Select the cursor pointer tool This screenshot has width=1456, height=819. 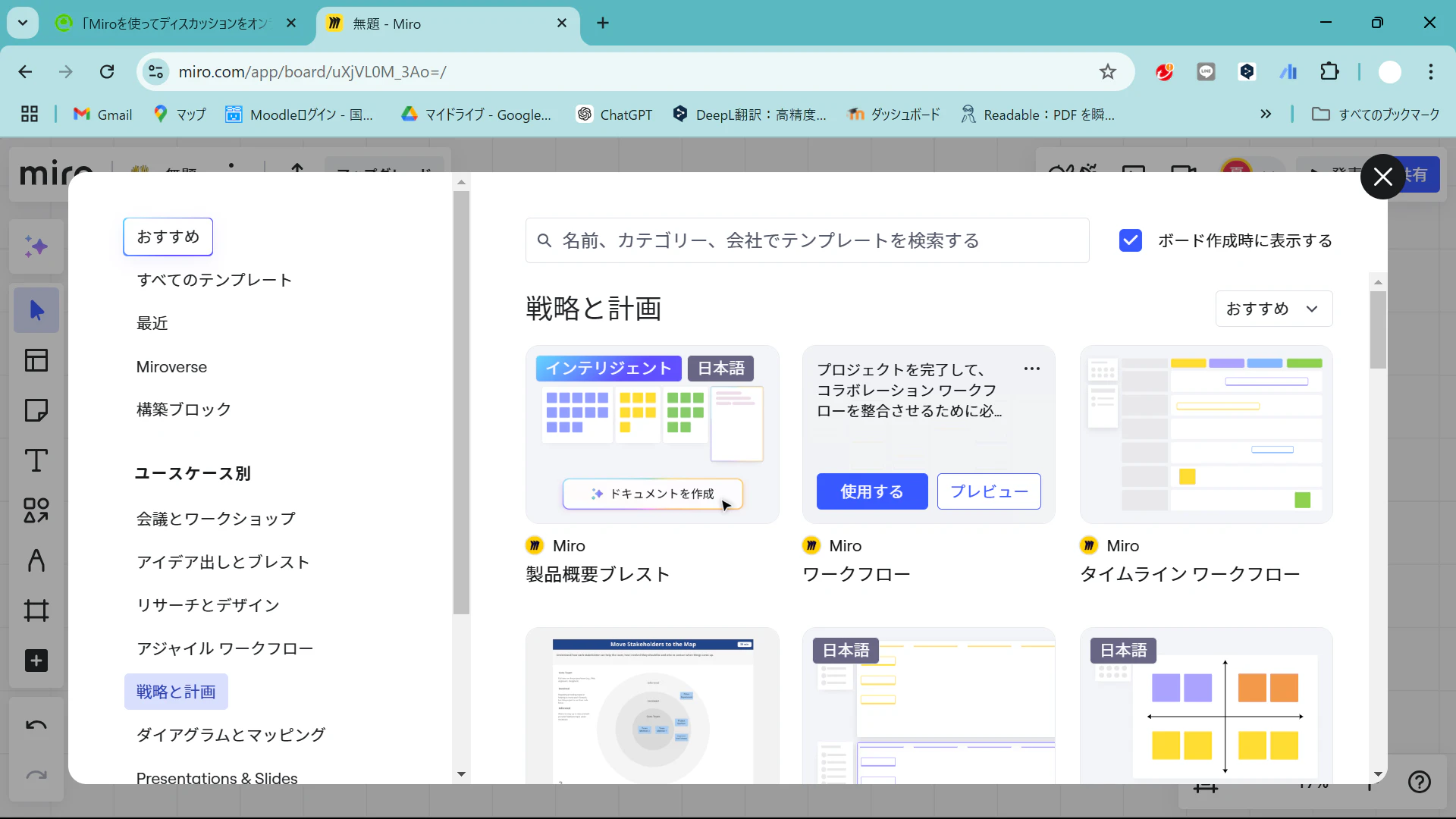click(36, 310)
